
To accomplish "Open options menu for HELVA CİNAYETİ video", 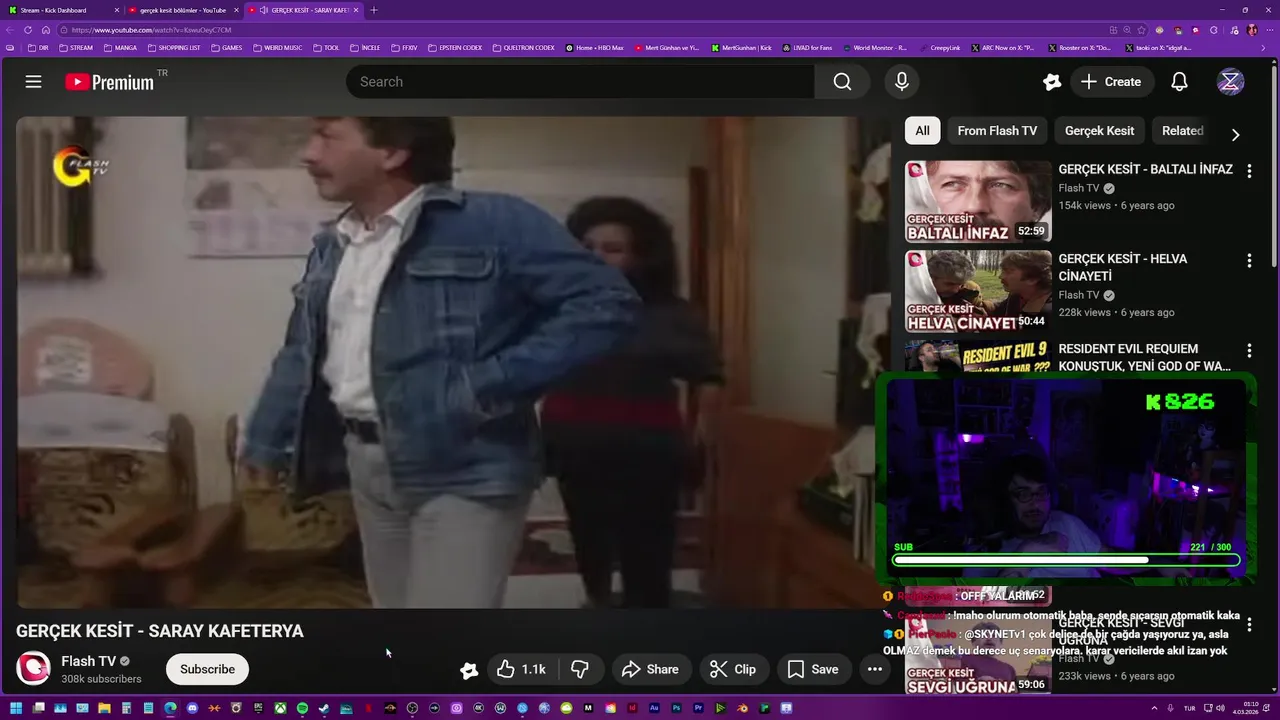I will pos(1248,261).
